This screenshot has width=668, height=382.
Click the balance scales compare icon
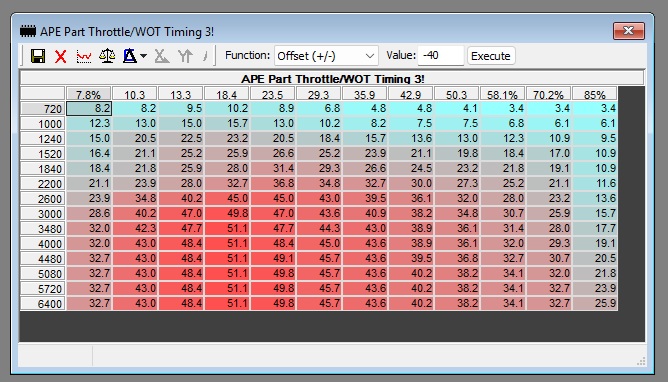coord(107,56)
